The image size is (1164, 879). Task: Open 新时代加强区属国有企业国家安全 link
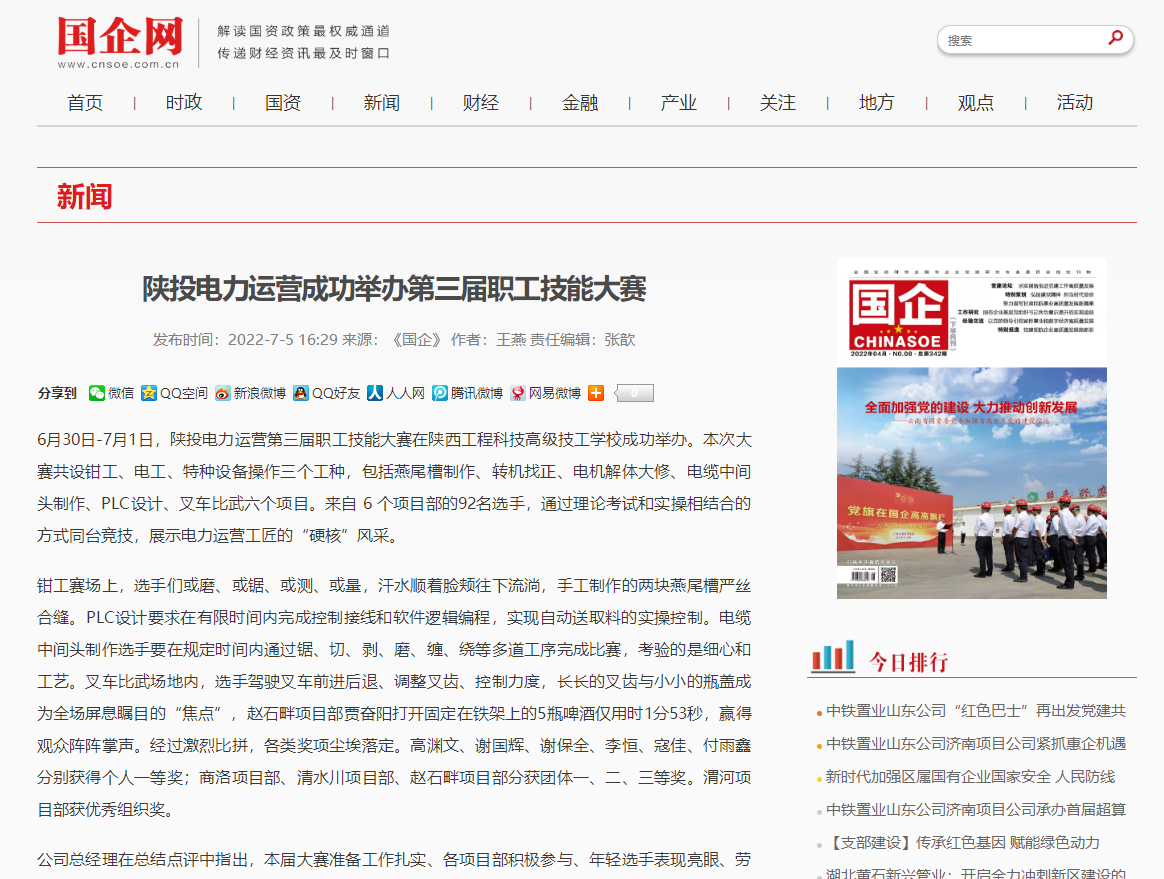click(970, 777)
